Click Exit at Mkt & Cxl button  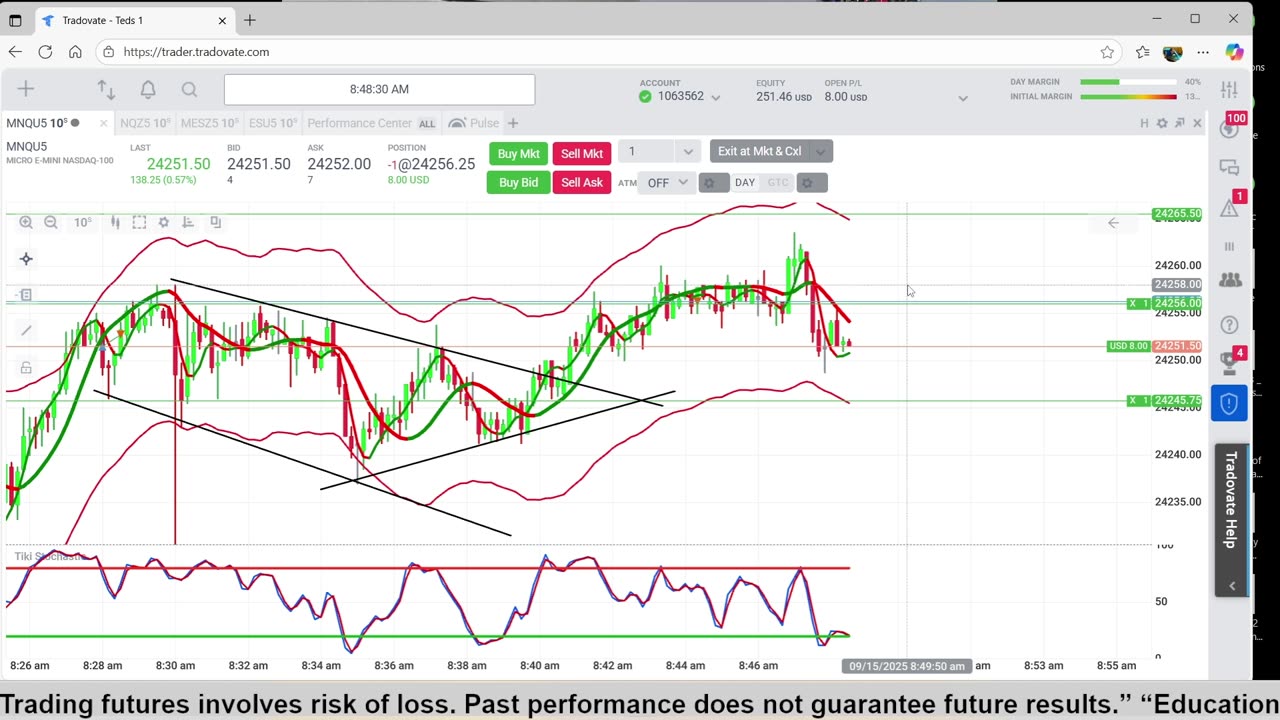[x=759, y=151]
